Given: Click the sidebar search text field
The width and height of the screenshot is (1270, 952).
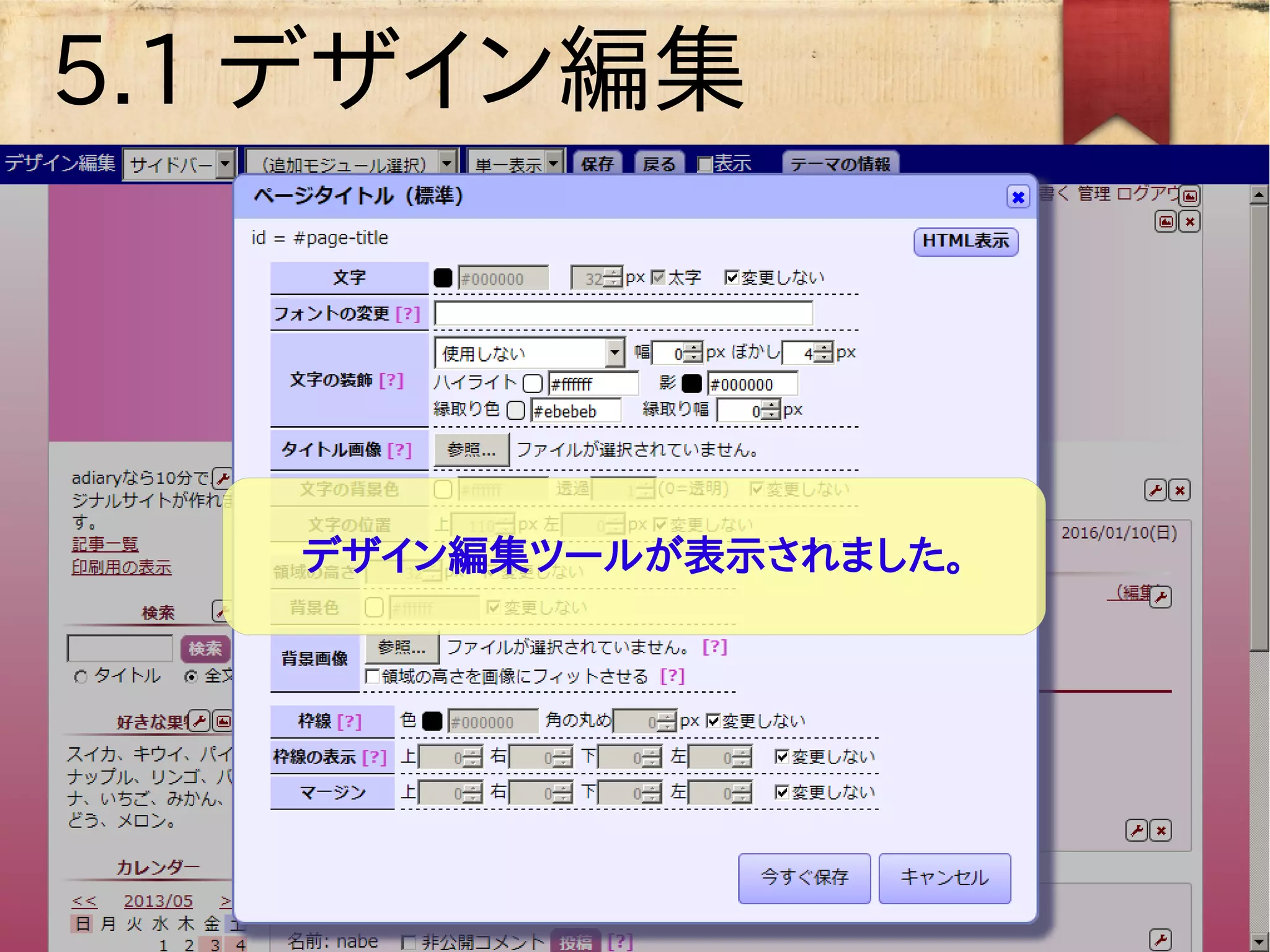Looking at the screenshot, I should click(120, 649).
